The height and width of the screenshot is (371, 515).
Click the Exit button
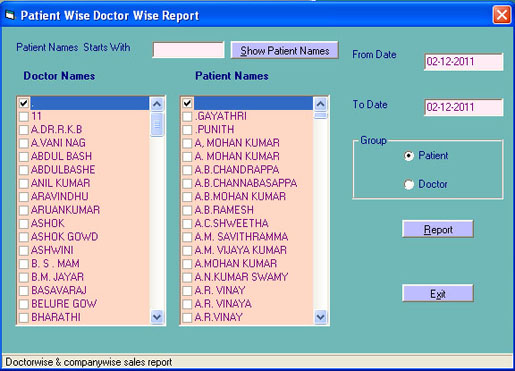click(x=438, y=293)
